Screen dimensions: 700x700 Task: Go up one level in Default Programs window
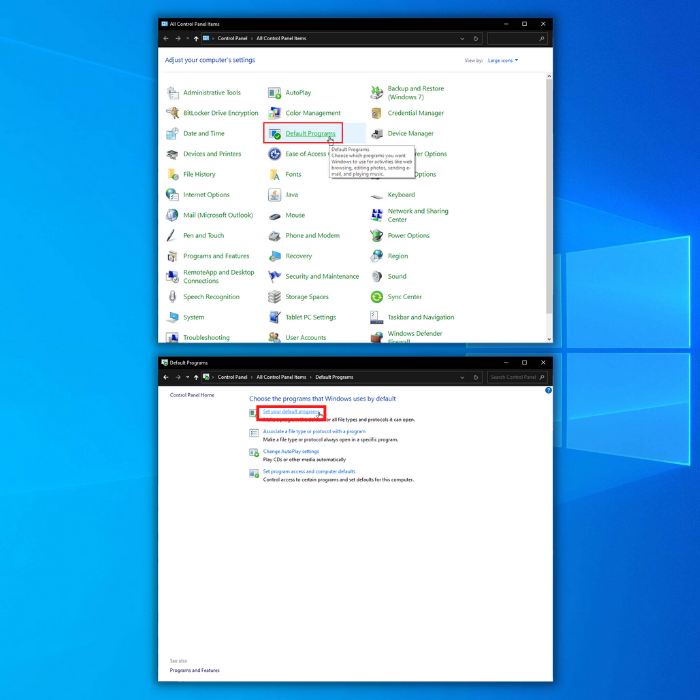(196, 378)
